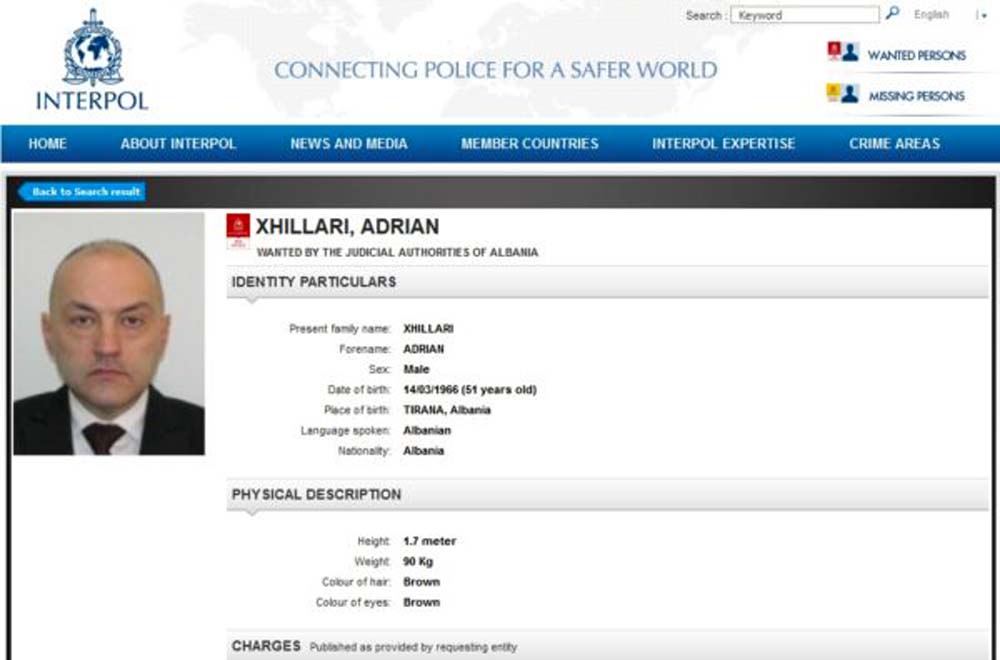This screenshot has height=660, width=1000.
Task: Navigate to CRIME AREAS
Action: [x=894, y=143]
